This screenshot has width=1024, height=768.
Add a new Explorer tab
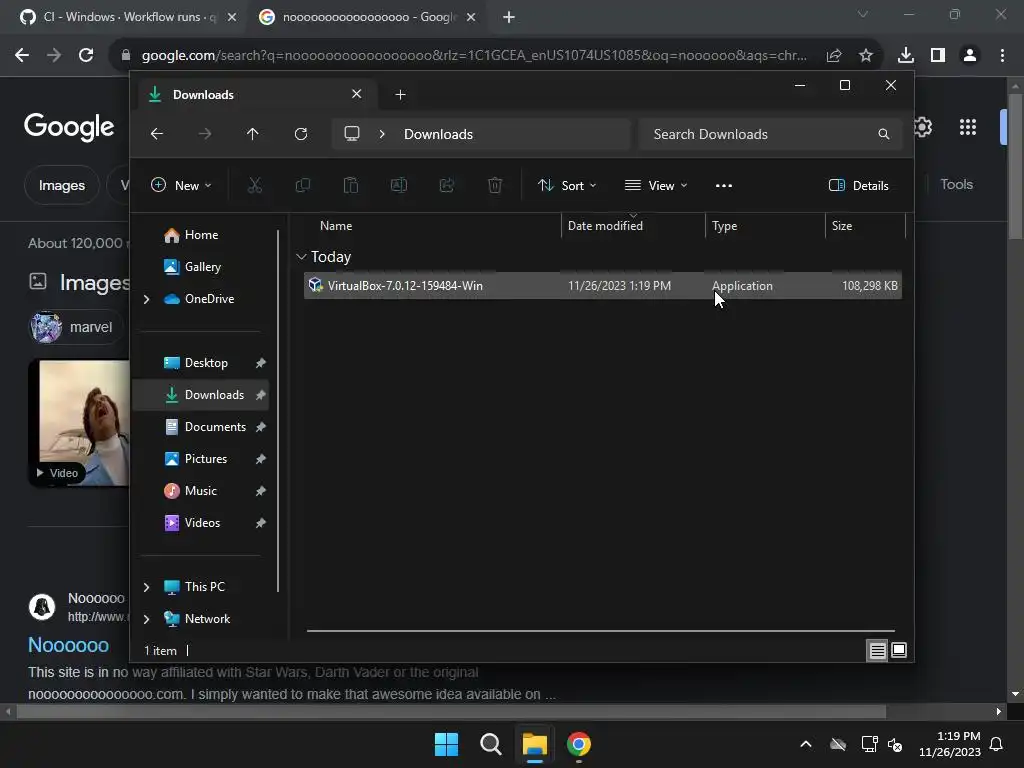(400, 95)
